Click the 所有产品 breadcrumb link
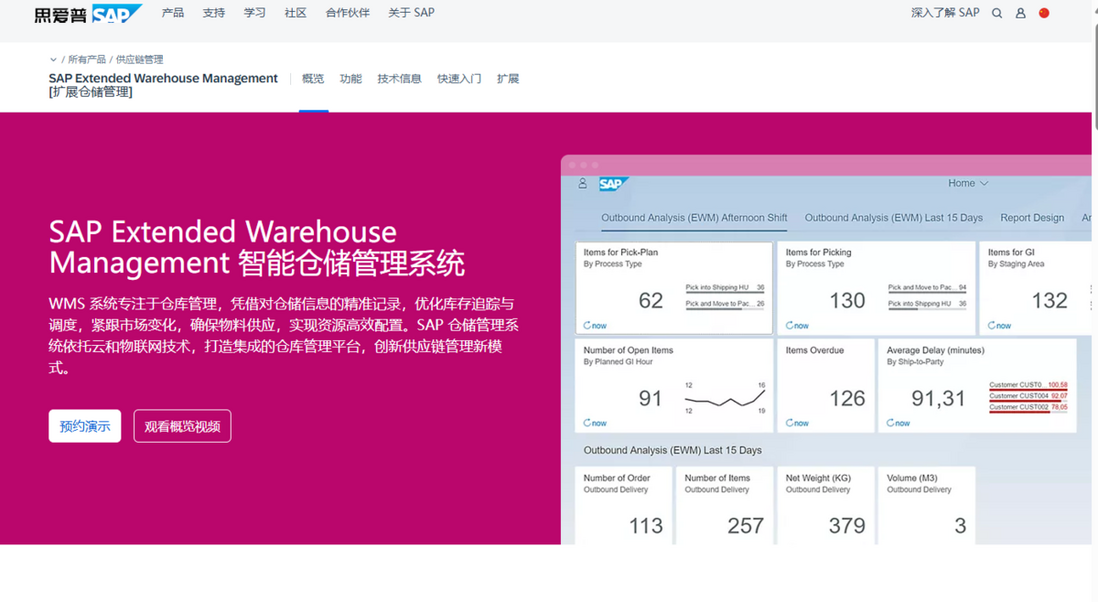Screen dimensions: 1098x602 87,60
